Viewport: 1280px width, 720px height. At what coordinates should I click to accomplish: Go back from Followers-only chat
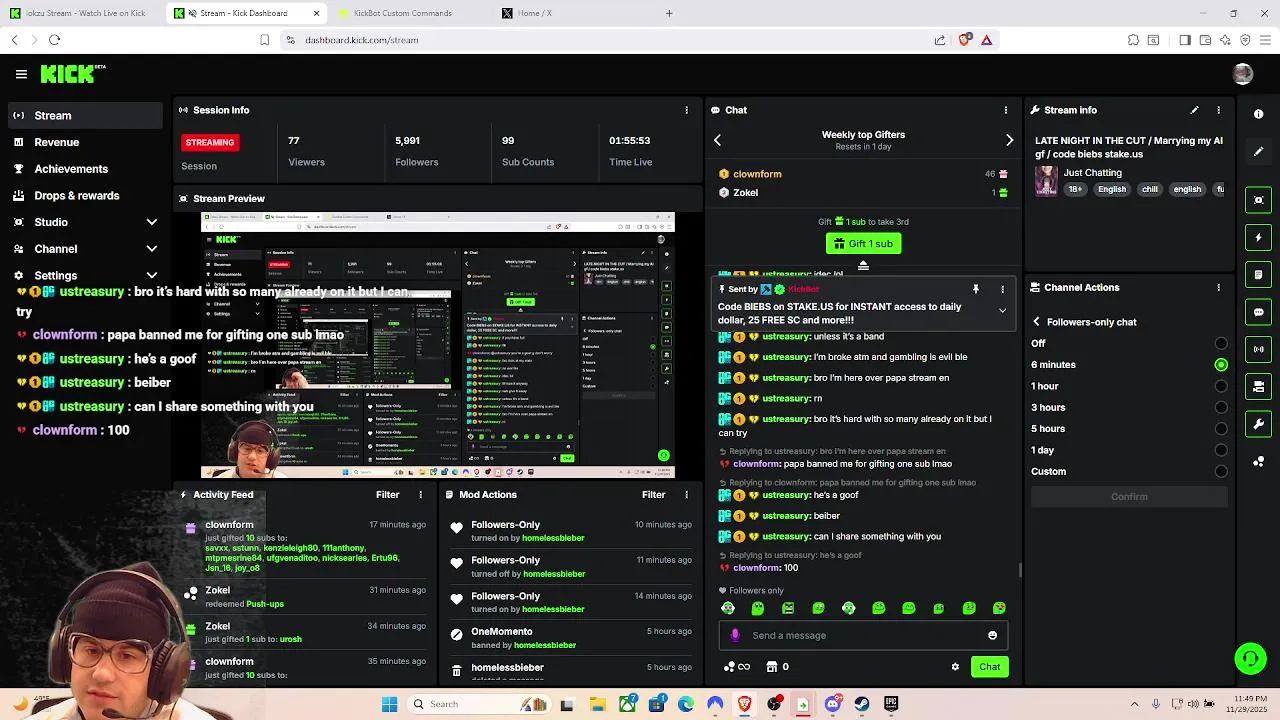click(x=1036, y=322)
